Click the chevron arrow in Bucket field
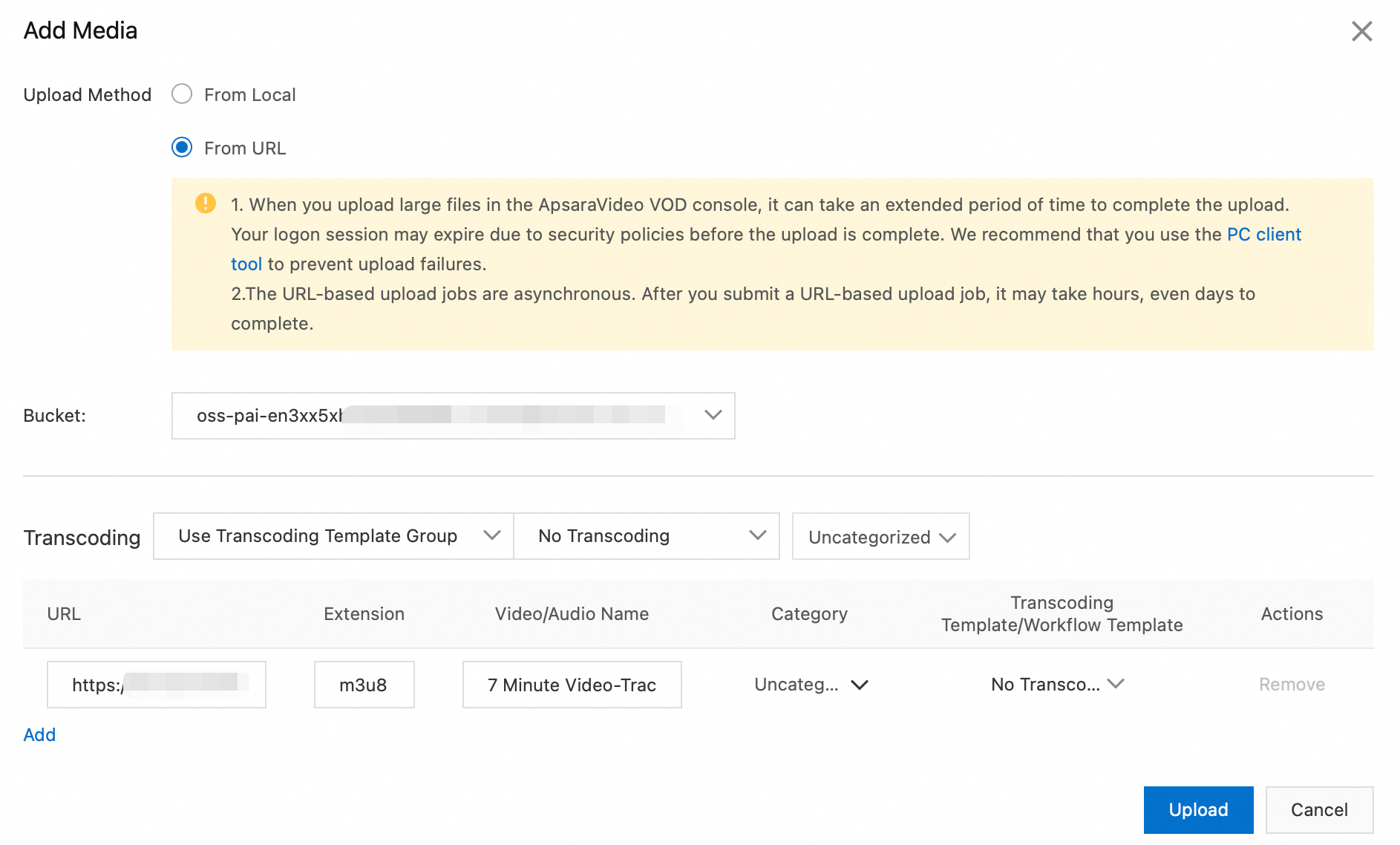 713,415
